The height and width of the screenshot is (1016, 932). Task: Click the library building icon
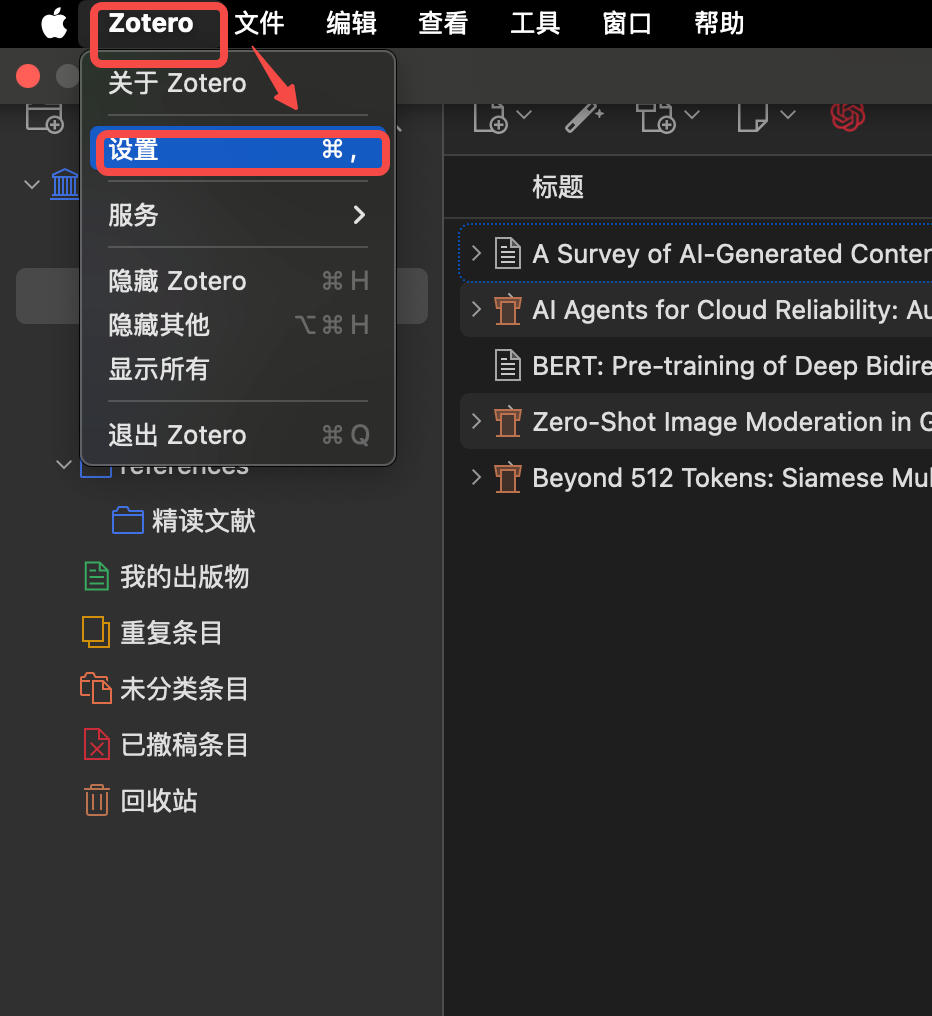click(65, 184)
